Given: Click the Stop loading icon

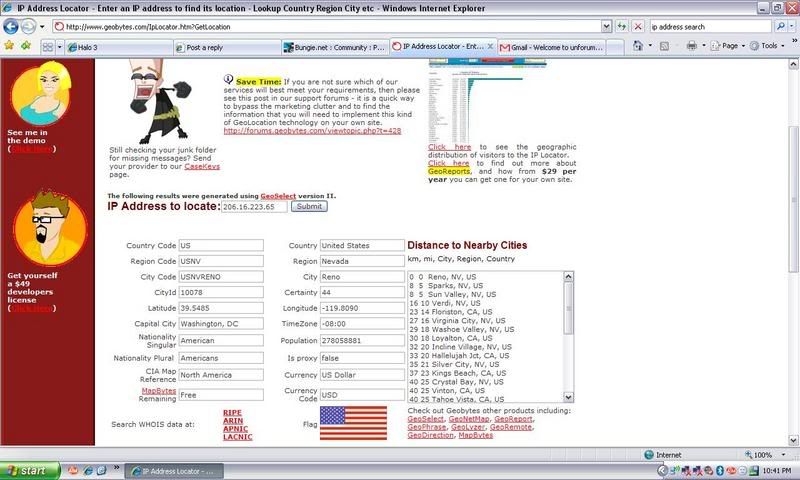Looking at the screenshot, I should (x=638, y=27).
